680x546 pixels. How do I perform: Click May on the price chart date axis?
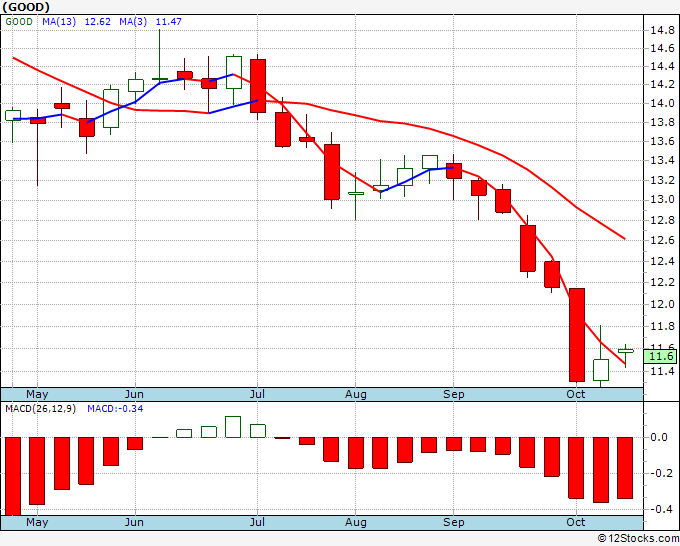(37, 394)
